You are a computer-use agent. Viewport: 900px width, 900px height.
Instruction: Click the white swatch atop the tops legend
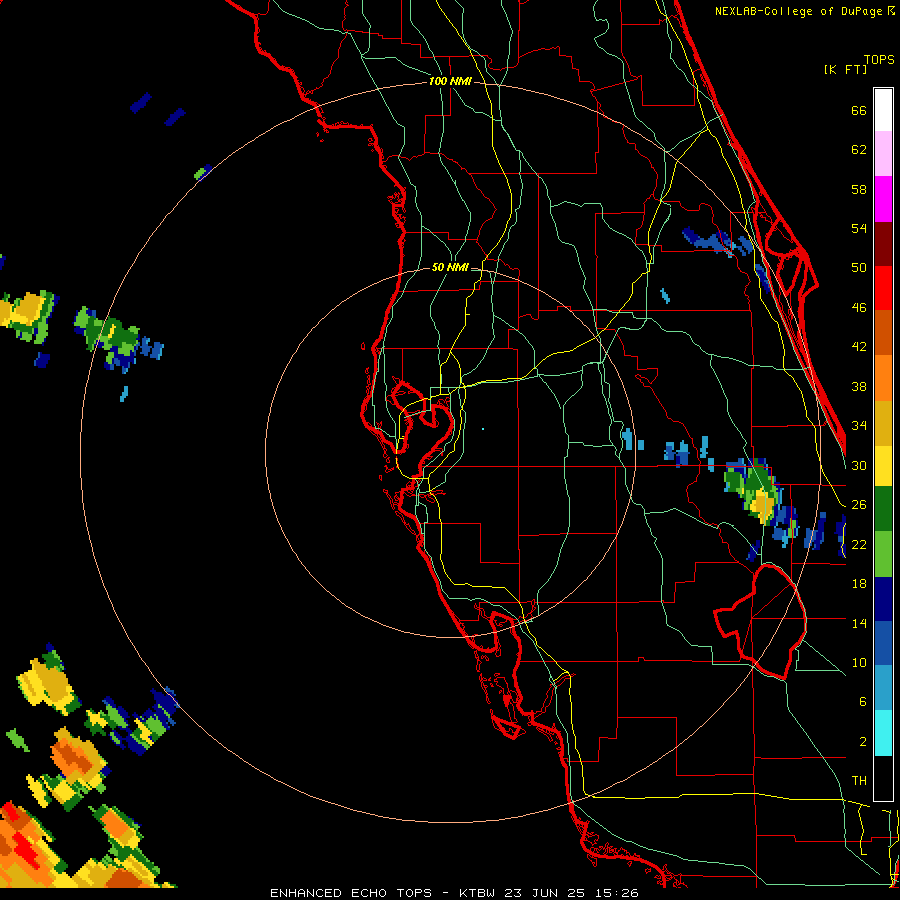pyautogui.click(x=883, y=110)
